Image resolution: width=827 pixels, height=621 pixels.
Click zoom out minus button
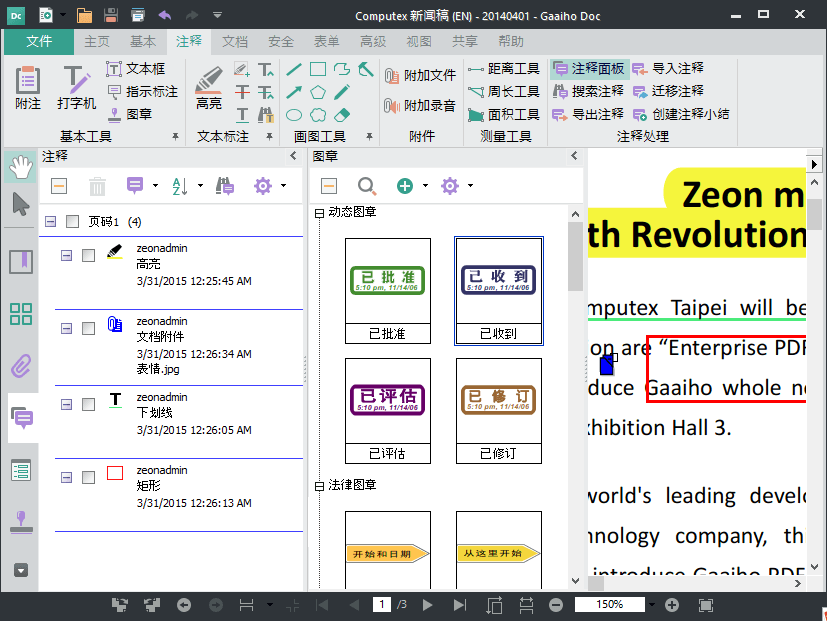(x=556, y=605)
